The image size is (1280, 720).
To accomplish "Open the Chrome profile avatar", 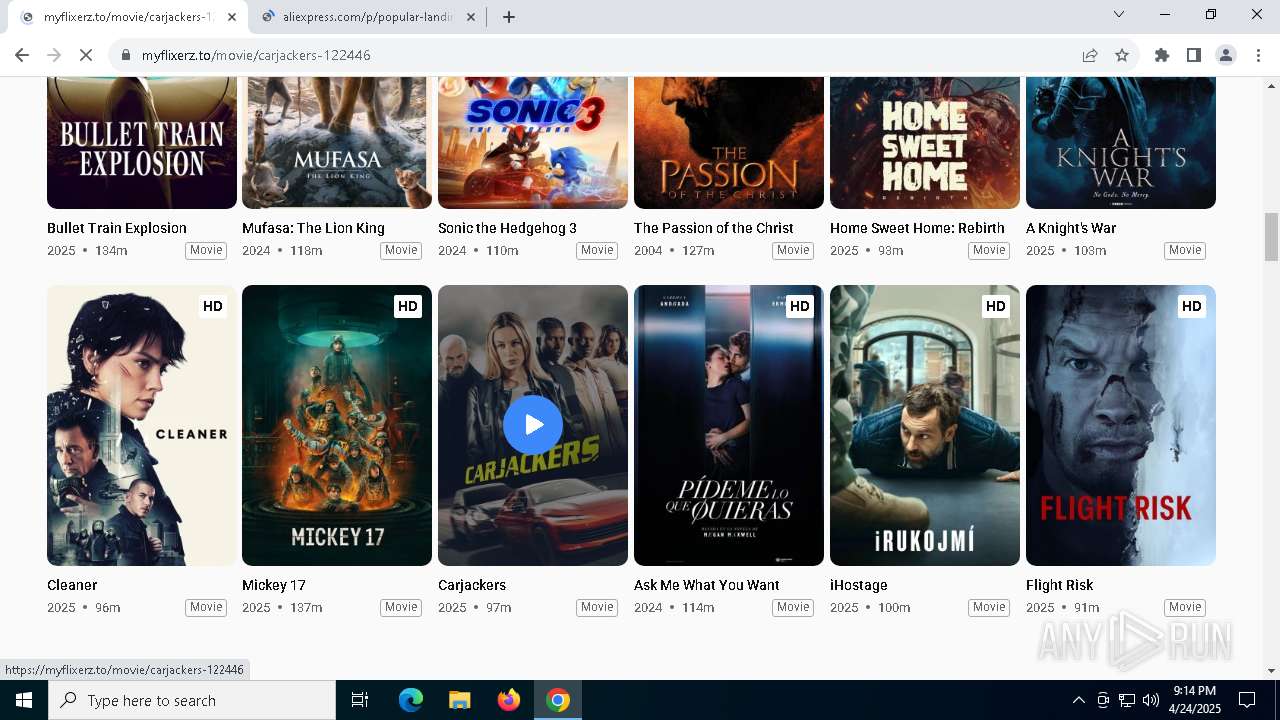I will point(1226,55).
